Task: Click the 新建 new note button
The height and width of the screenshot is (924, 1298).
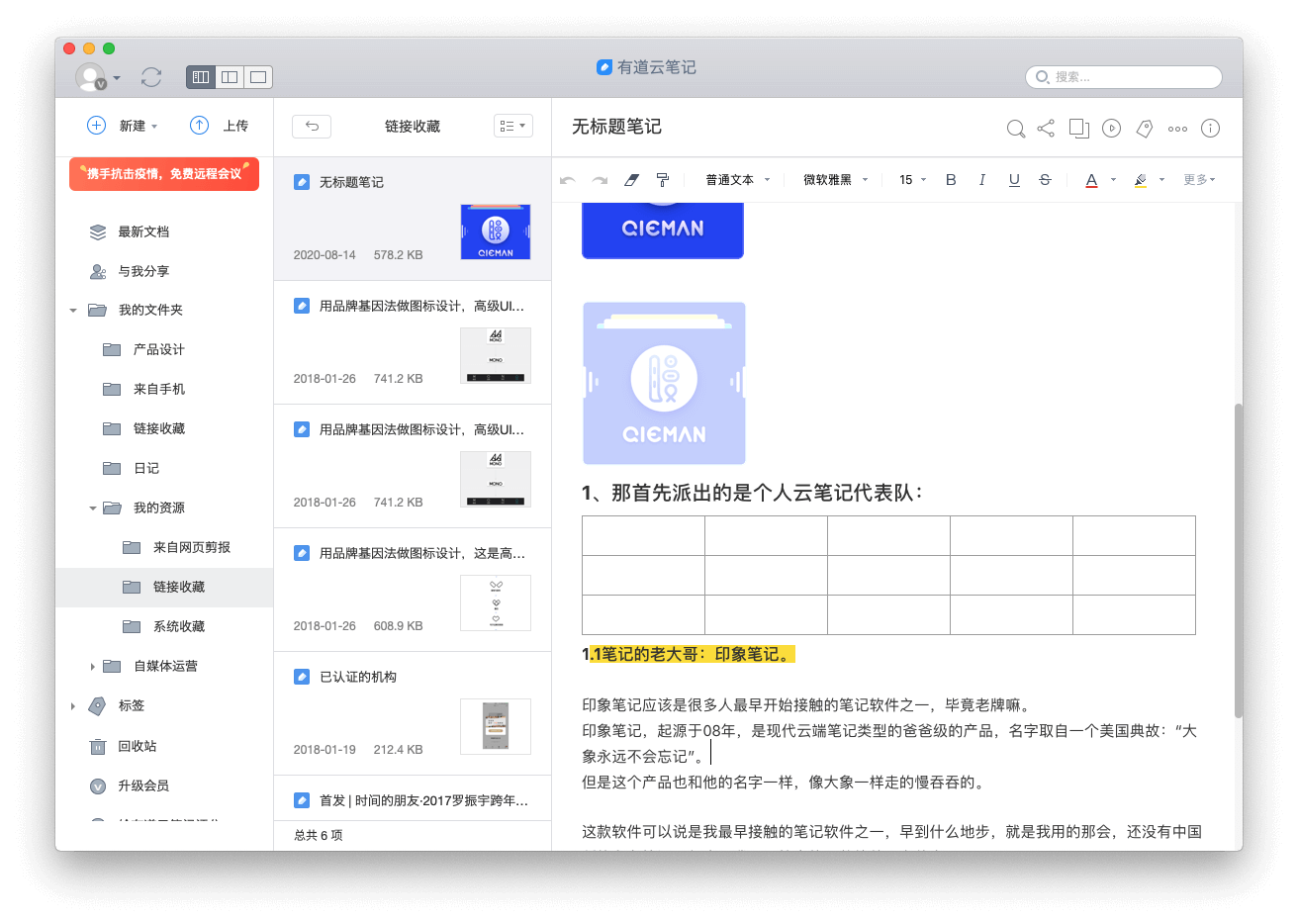Action: click(117, 126)
